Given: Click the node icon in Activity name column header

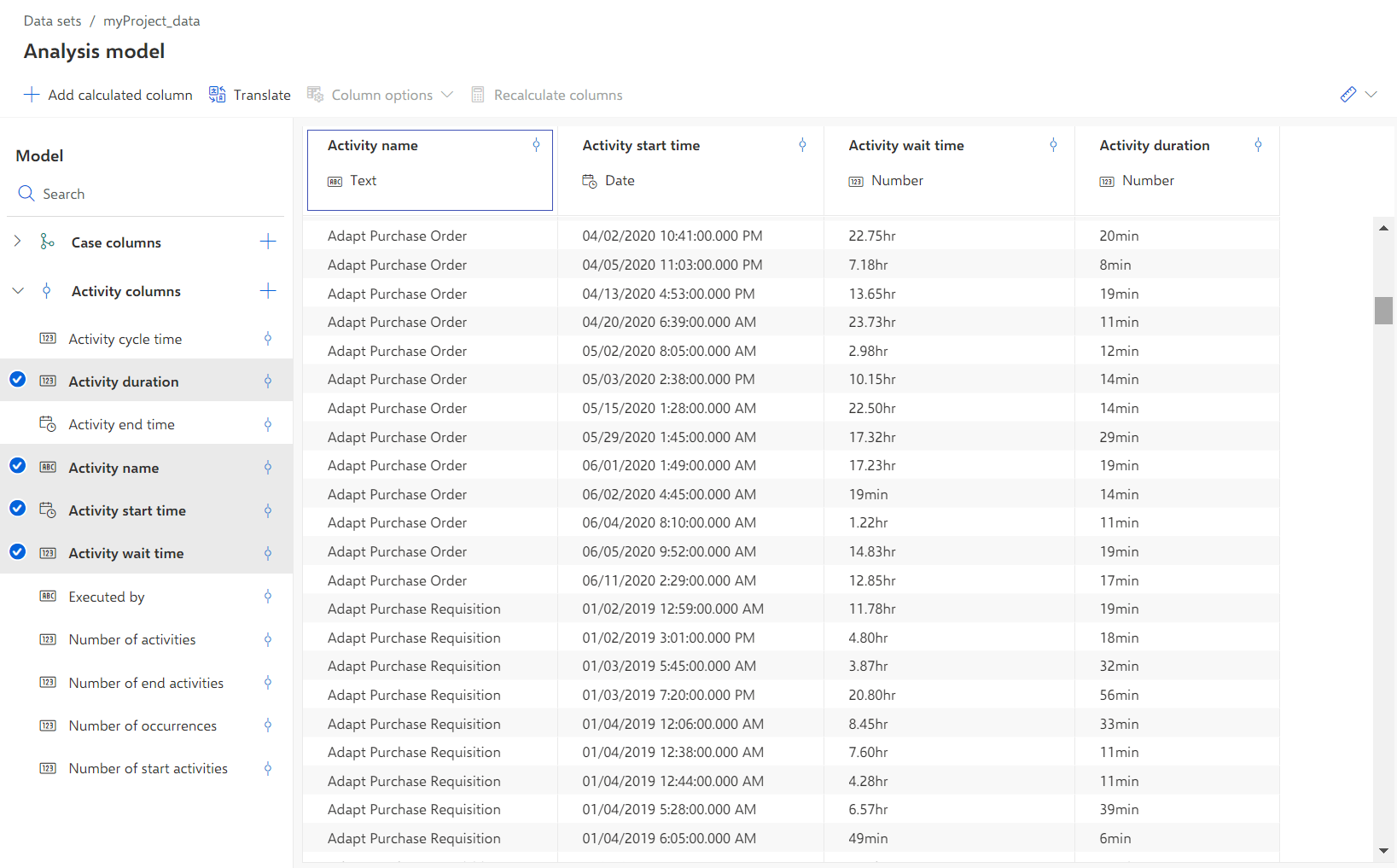Looking at the screenshot, I should (x=536, y=145).
